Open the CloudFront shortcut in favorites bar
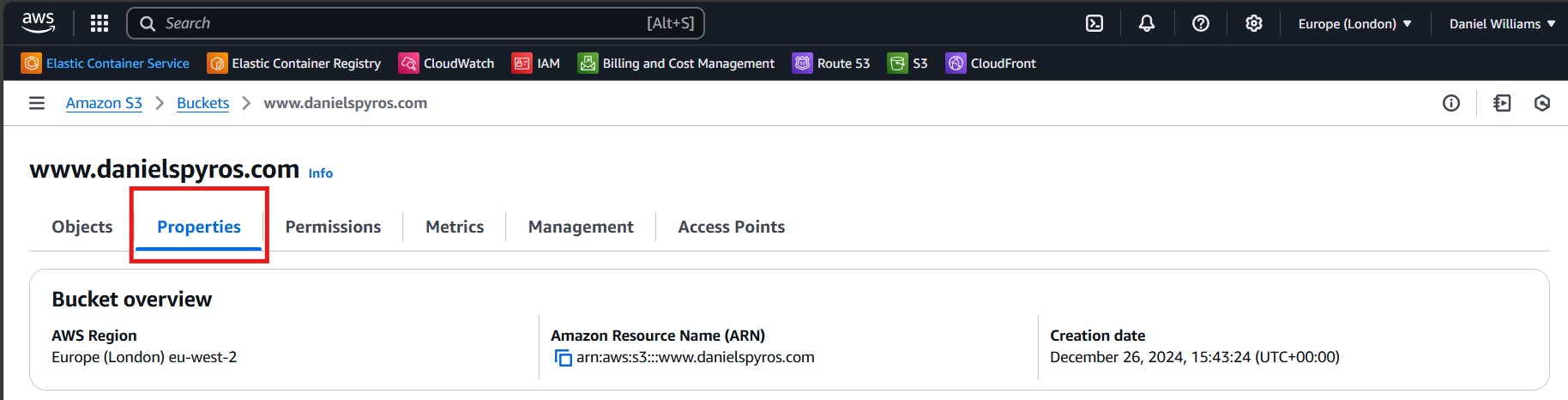Viewport: 1568px width, 400px height. point(991,64)
